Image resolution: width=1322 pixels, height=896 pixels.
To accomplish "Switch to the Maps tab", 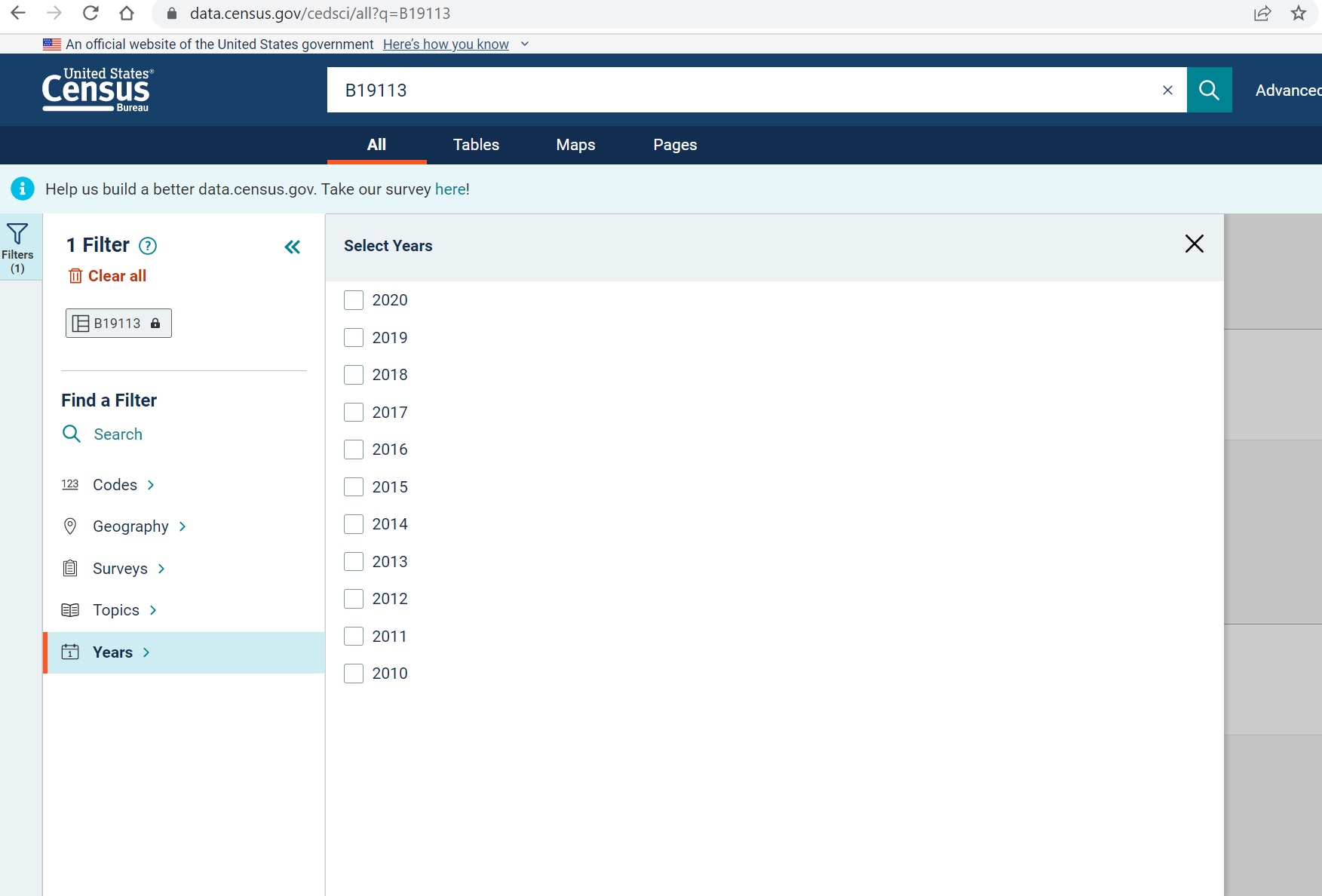I will pos(575,144).
